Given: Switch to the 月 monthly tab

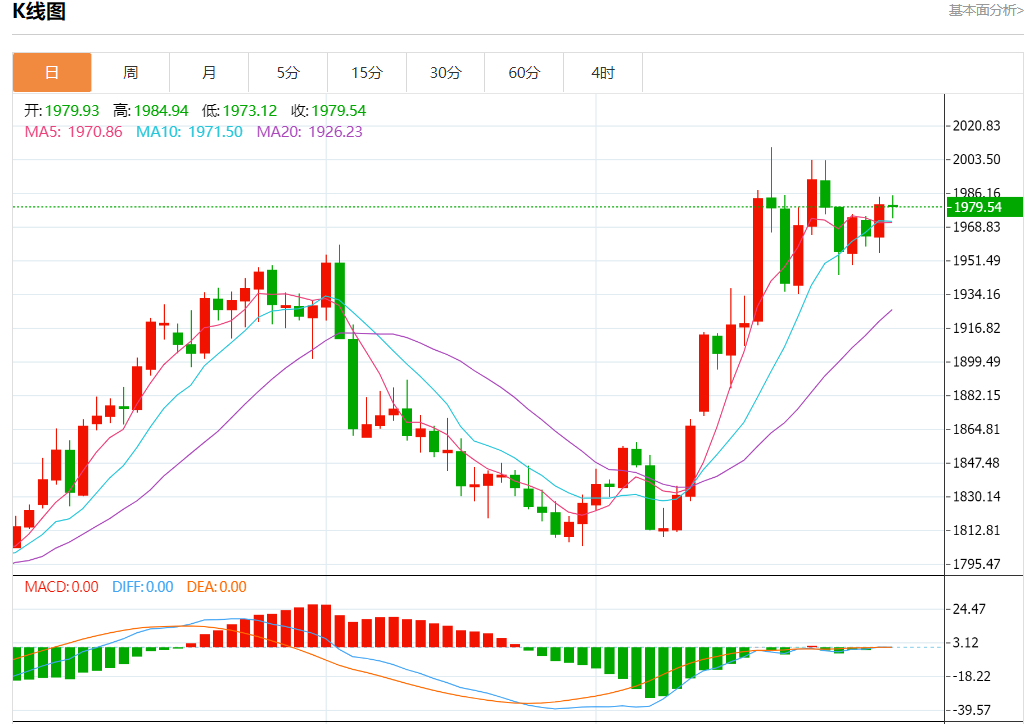Looking at the screenshot, I should click(x=209, y=73).
